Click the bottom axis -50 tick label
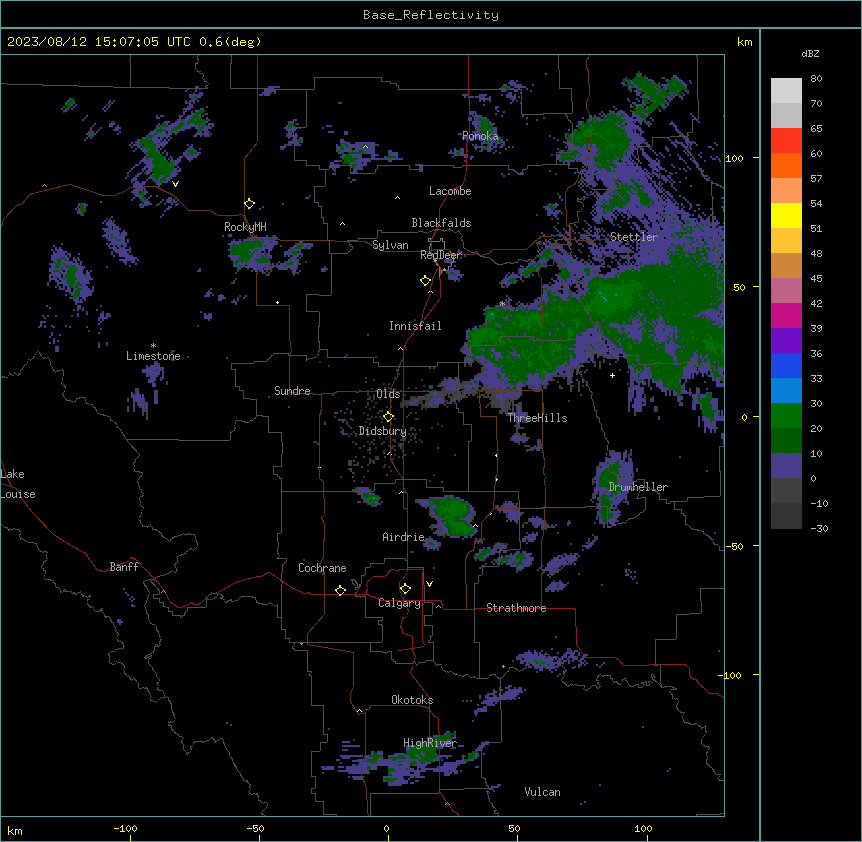This screenshot has width=862, height=842. (256, 828)
